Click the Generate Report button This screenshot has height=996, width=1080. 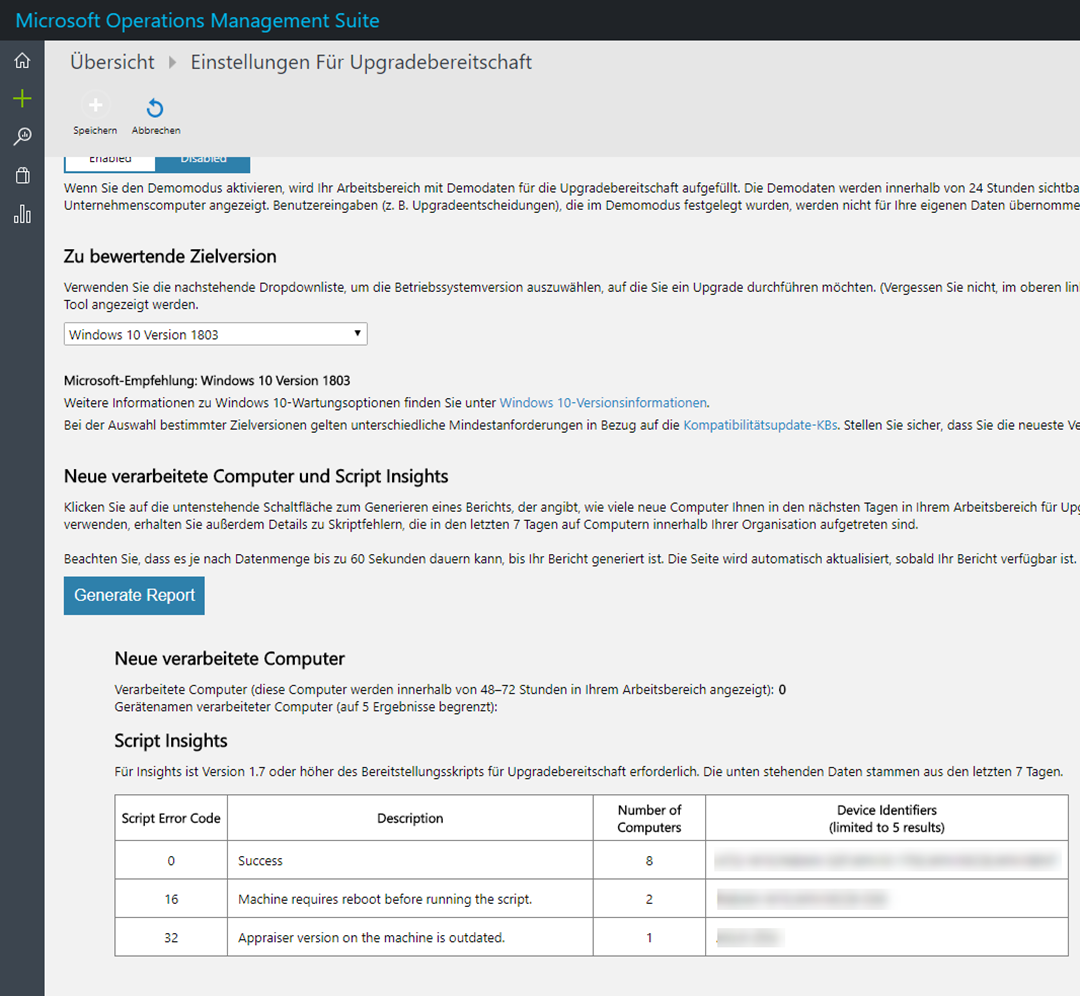134,596
